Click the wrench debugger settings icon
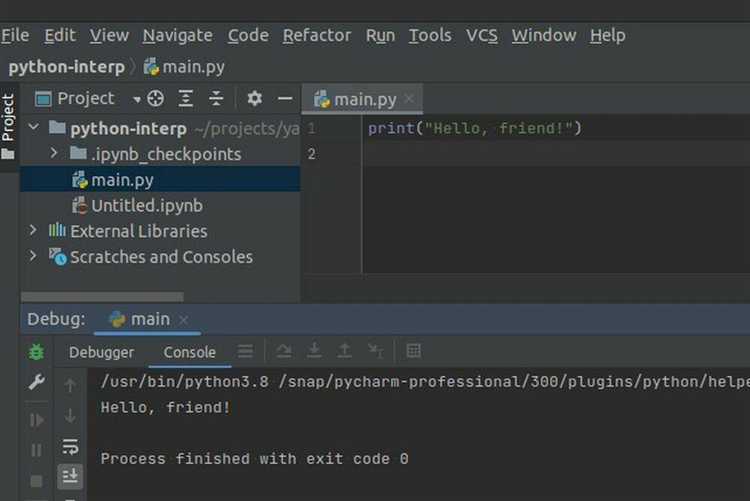This screenshot has width=750, height=501. tap(37, 383)
